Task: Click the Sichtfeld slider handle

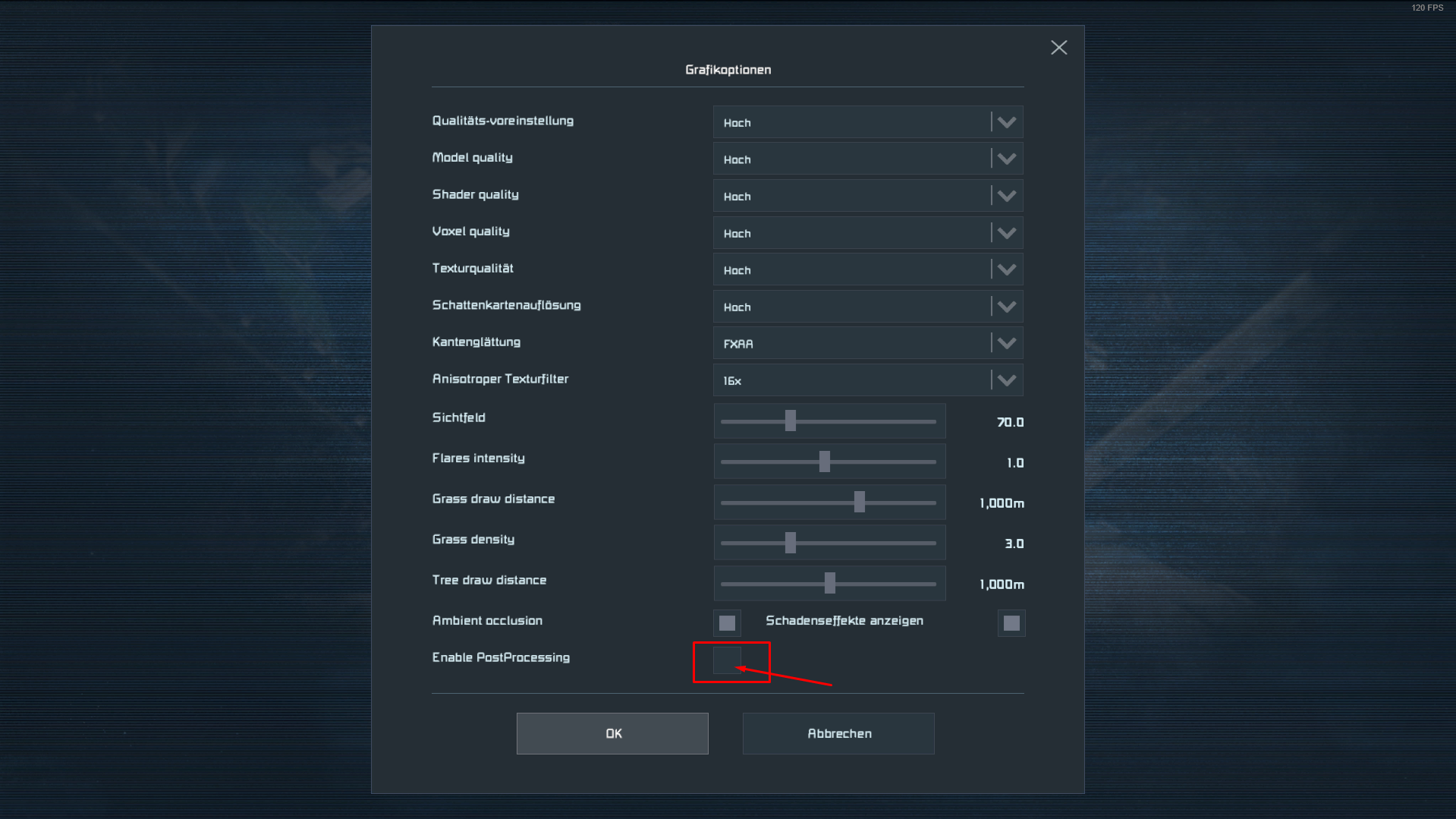Action: [x=790, y=421]
